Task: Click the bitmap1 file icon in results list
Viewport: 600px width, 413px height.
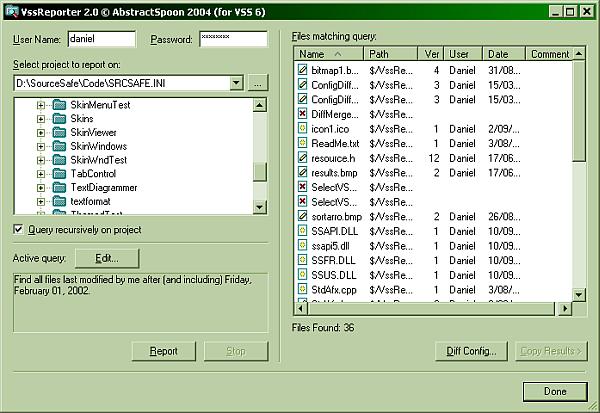Action: tap(303, 71)
